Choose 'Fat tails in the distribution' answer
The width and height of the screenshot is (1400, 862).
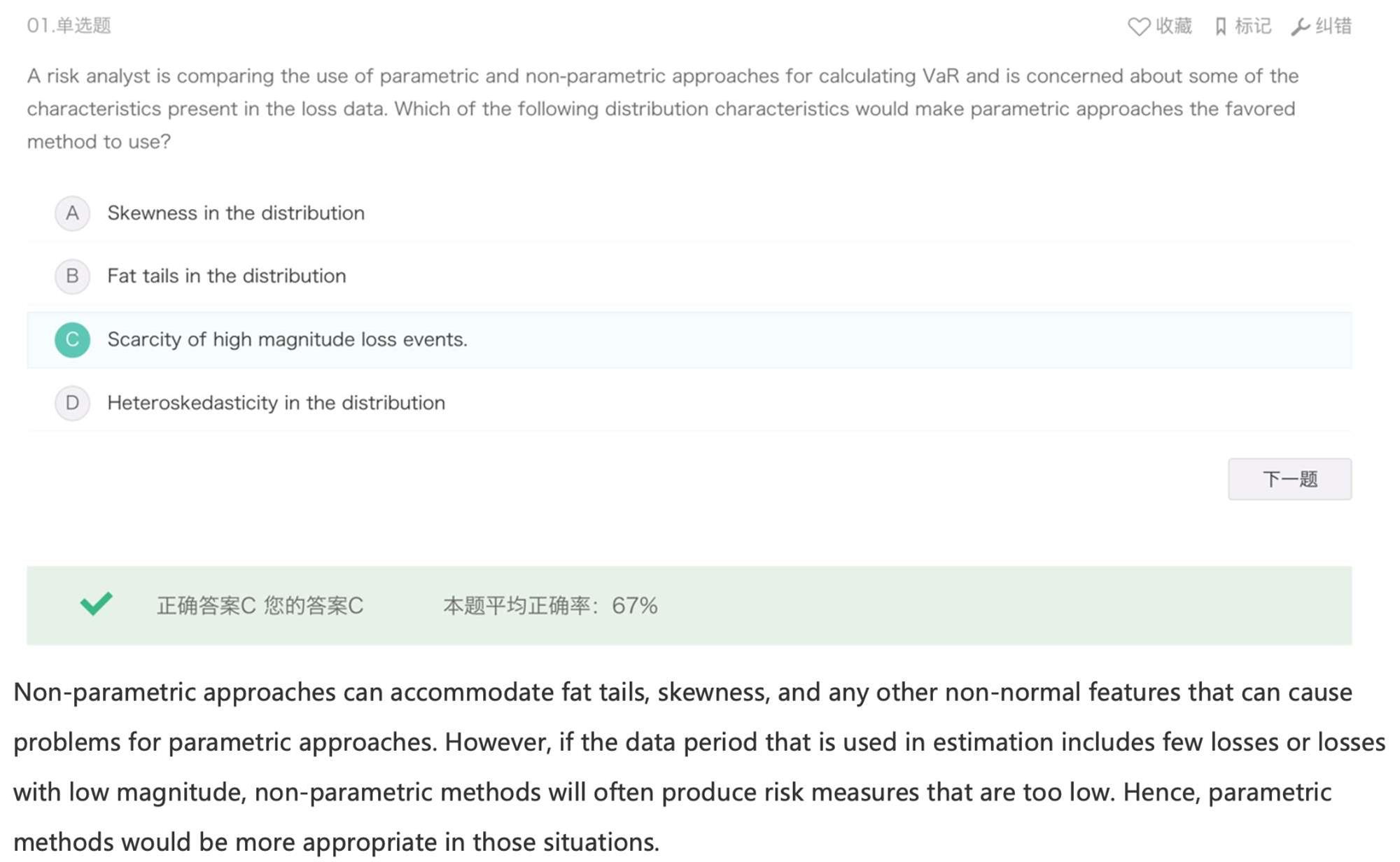click(x=227, y=276)
